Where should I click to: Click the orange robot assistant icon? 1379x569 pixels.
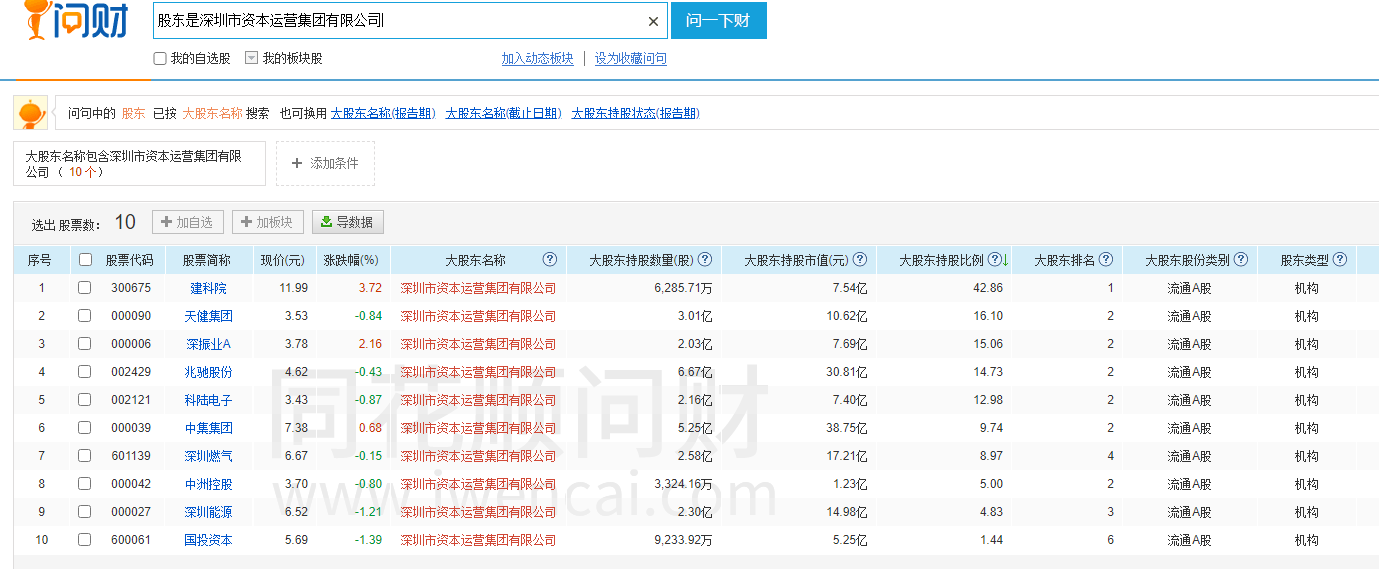(30, 113)
